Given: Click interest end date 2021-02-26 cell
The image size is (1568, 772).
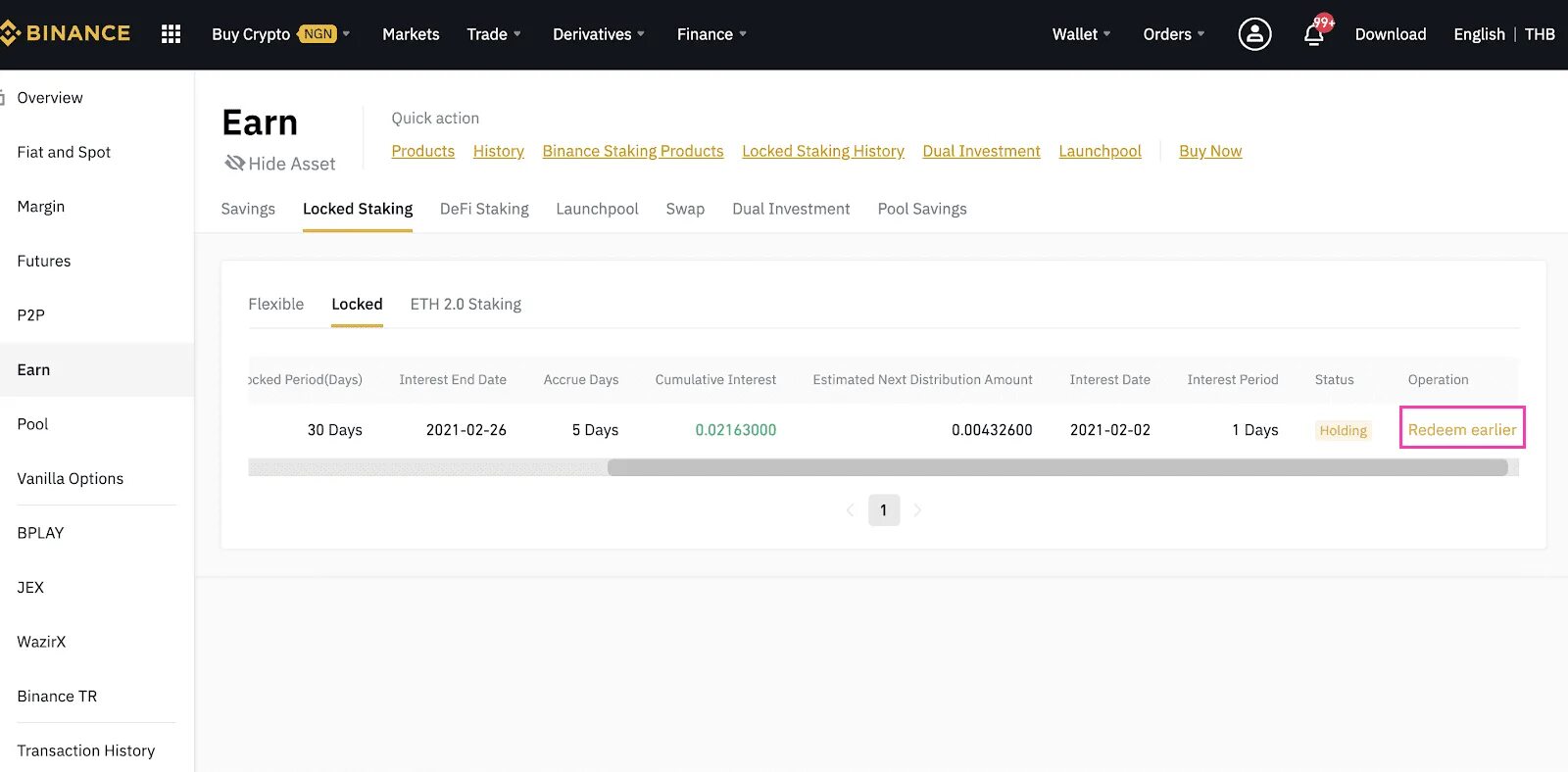Looking at the screenshot, I should pos(466,430).
